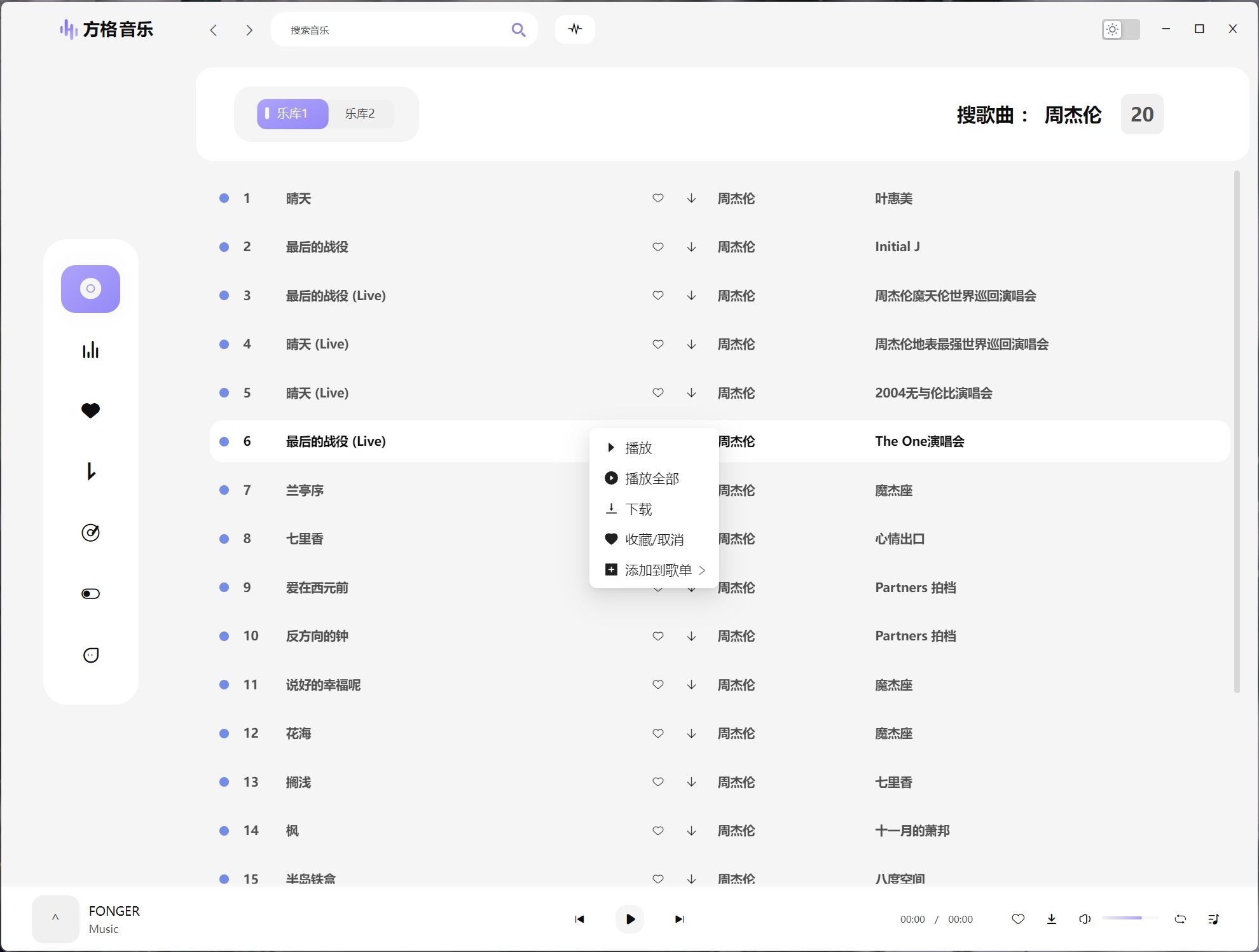Screen dimensions: 1259x952
Task: Mute volume with the speaker icon
Action: tap(1085, 919)
